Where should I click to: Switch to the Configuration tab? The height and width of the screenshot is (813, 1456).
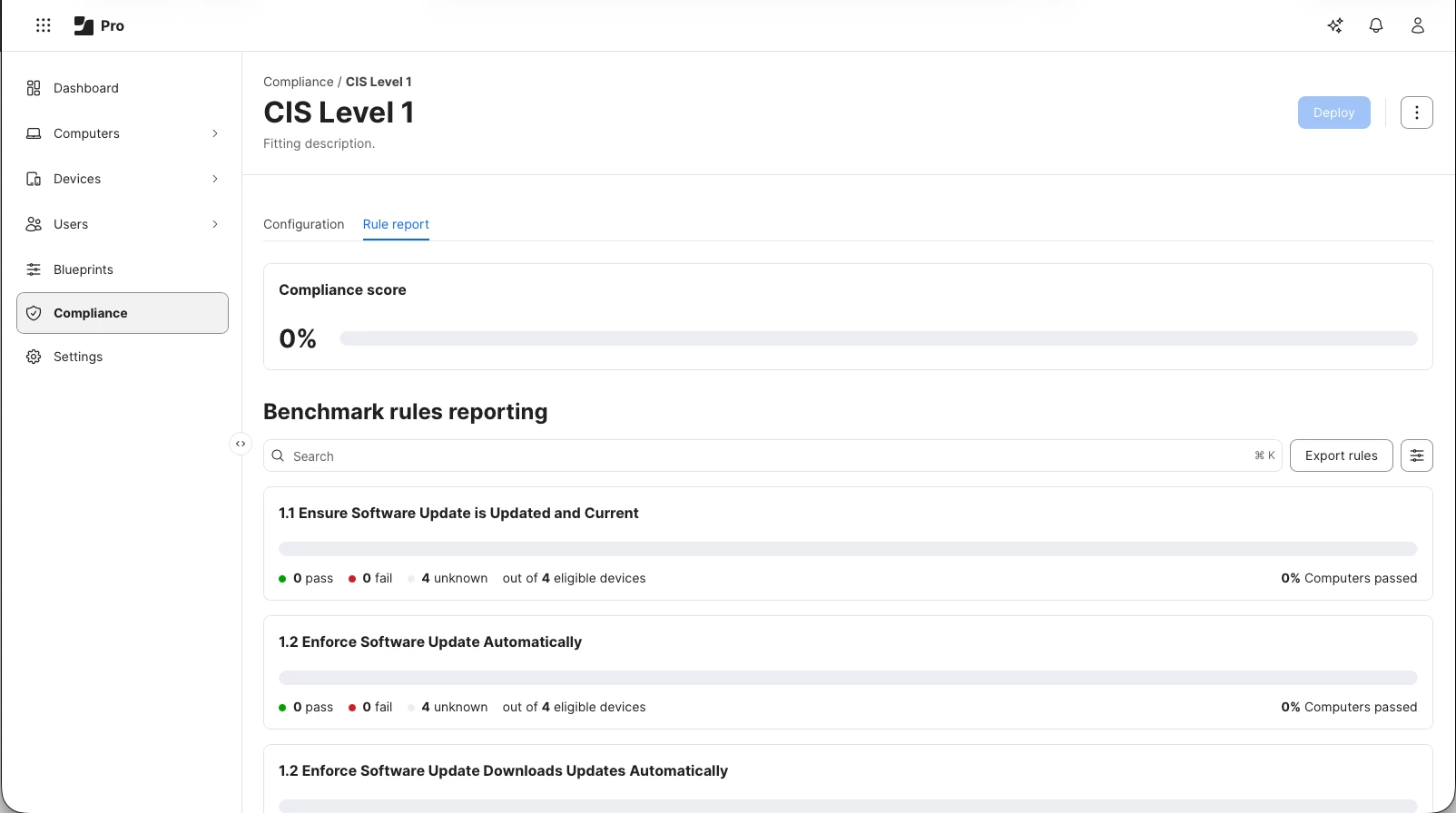pyautogui.click(x=304, y=224)
